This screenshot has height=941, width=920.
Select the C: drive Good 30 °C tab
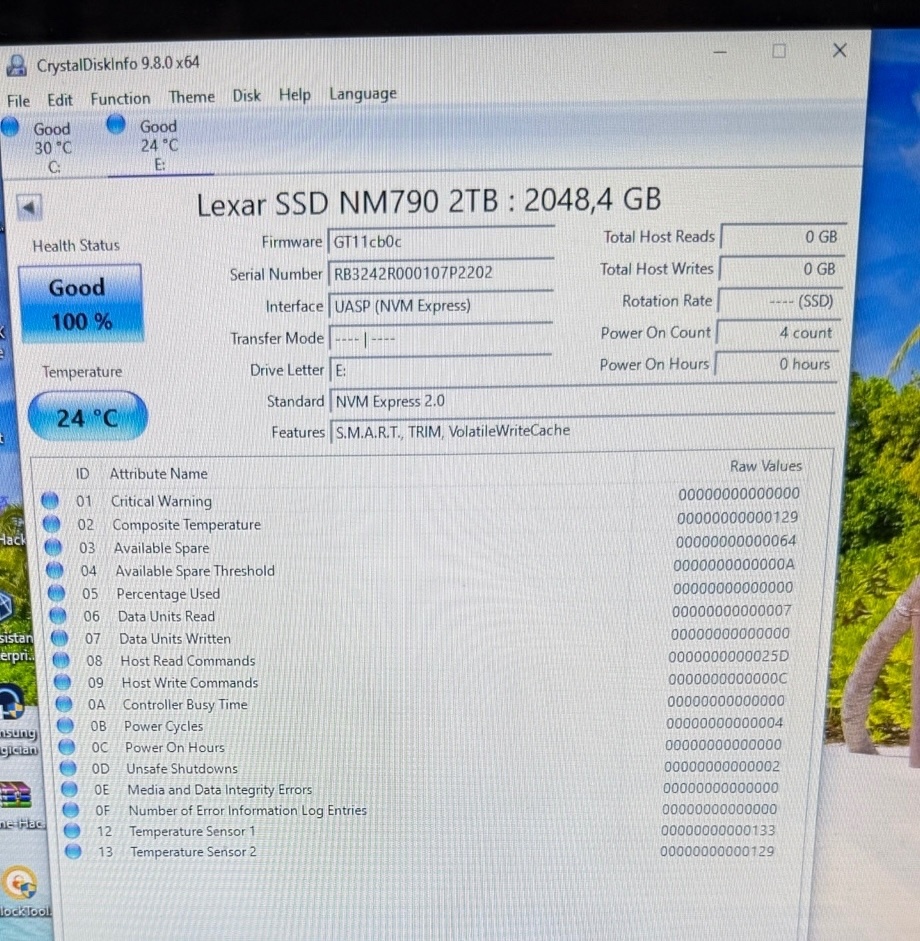click(45, 147)
